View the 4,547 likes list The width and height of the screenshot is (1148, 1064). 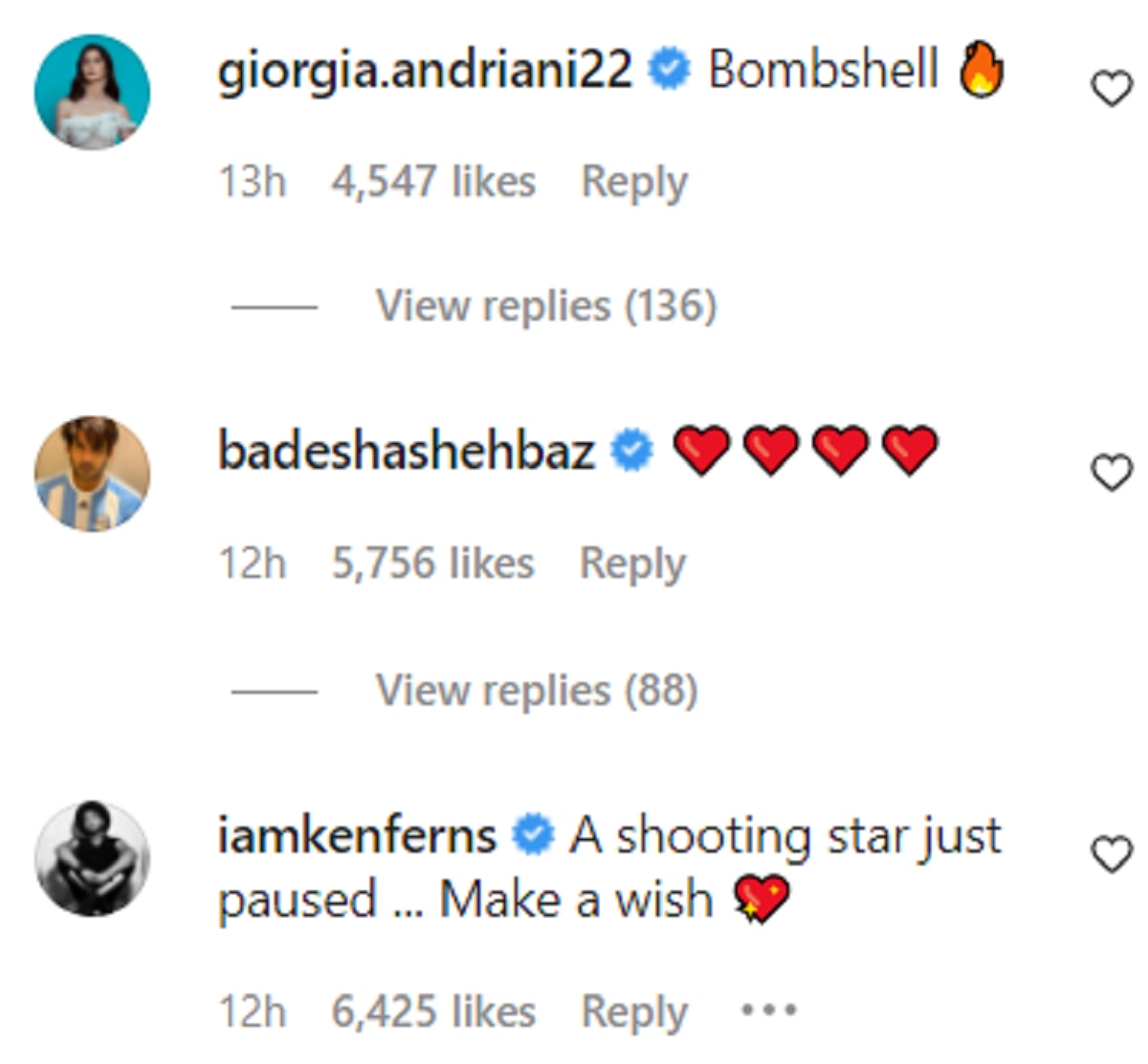click(433, 182)
